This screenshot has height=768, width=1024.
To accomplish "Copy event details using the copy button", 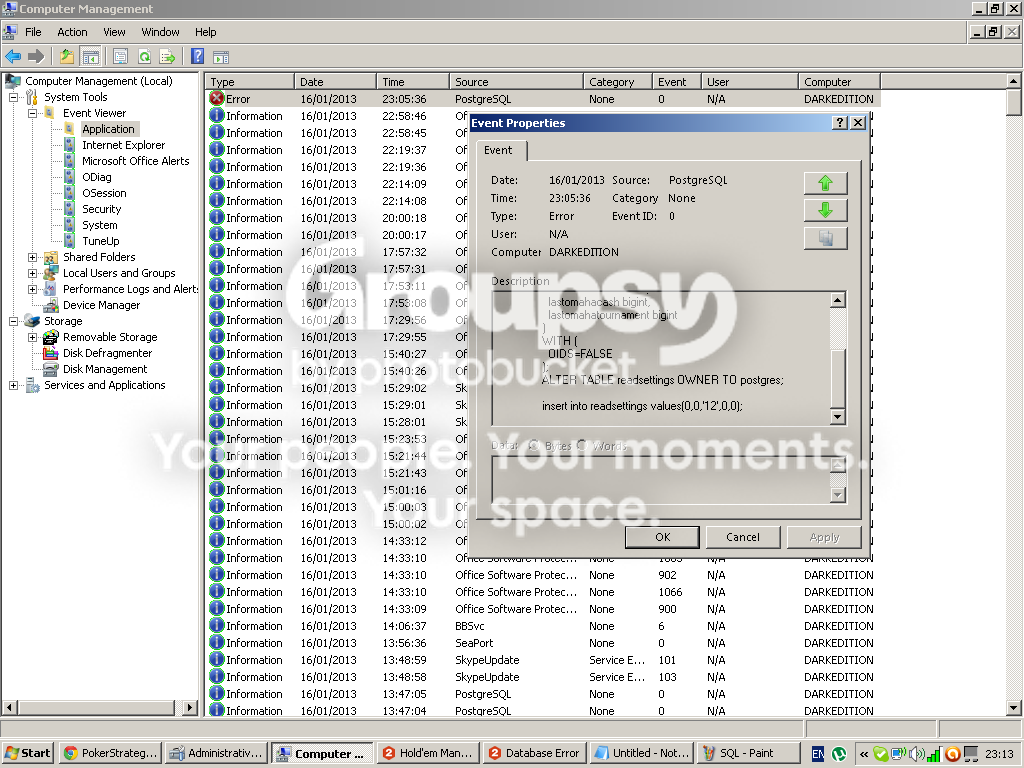I will coord(825,238).
